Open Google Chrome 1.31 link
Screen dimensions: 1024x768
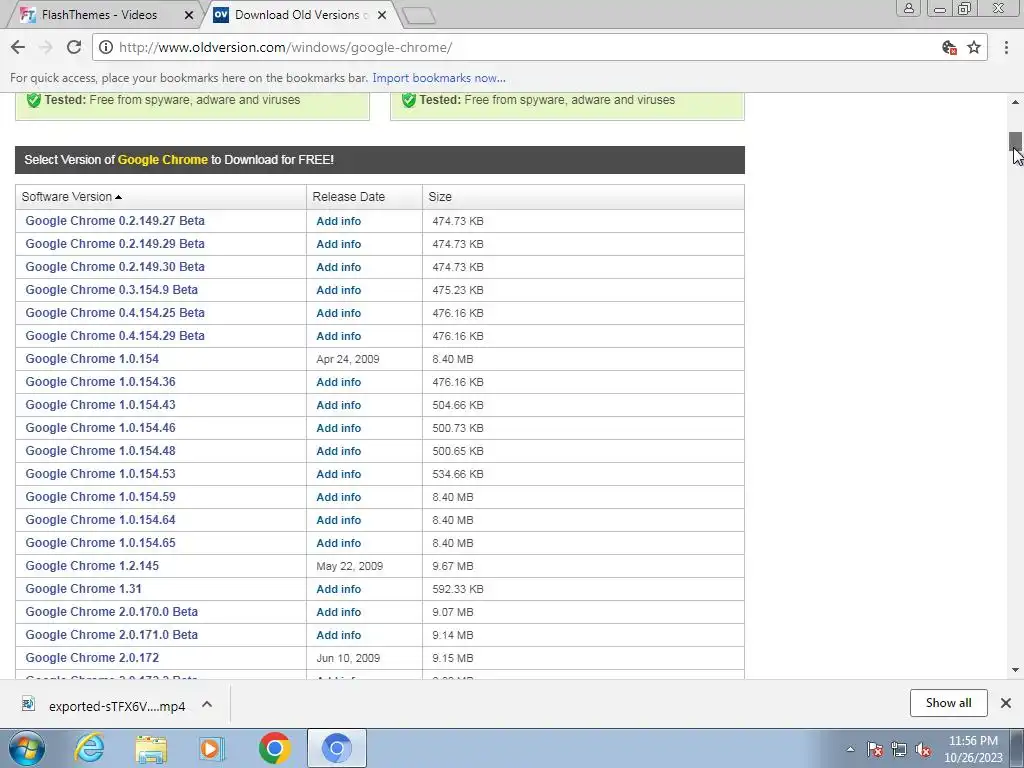click(84, 588)
